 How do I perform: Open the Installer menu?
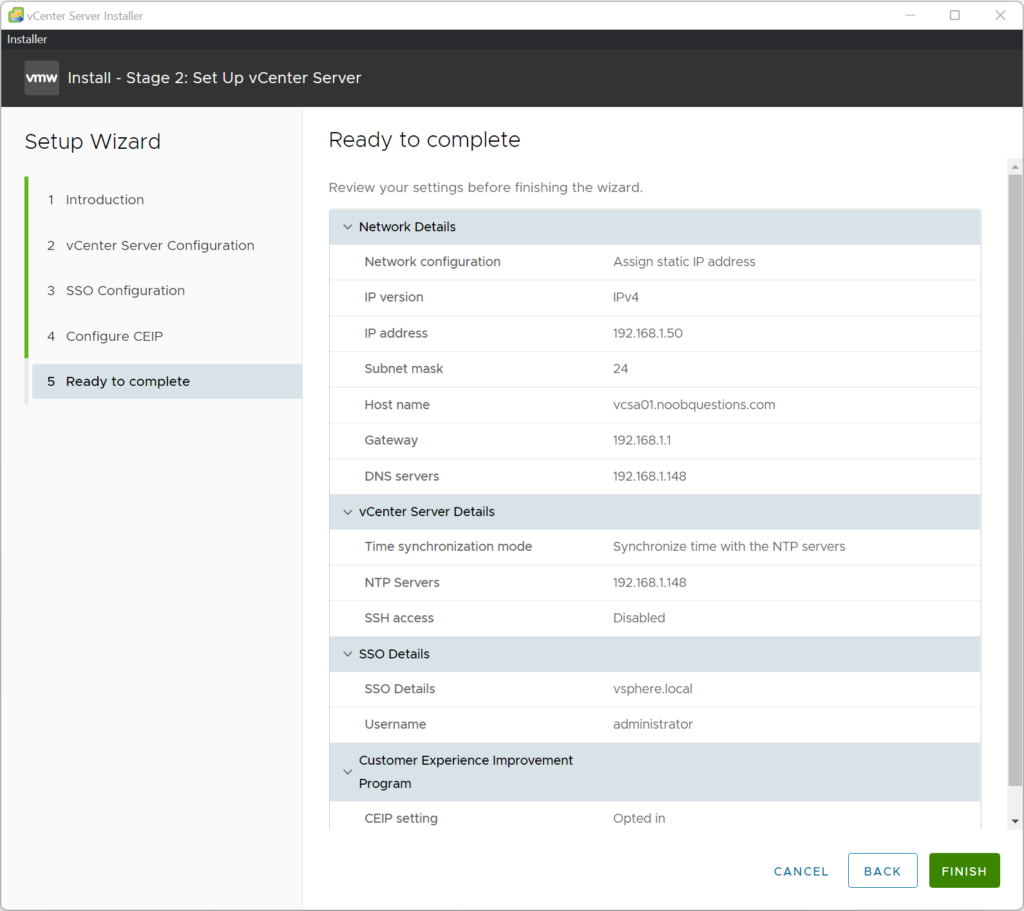point(27,39)
